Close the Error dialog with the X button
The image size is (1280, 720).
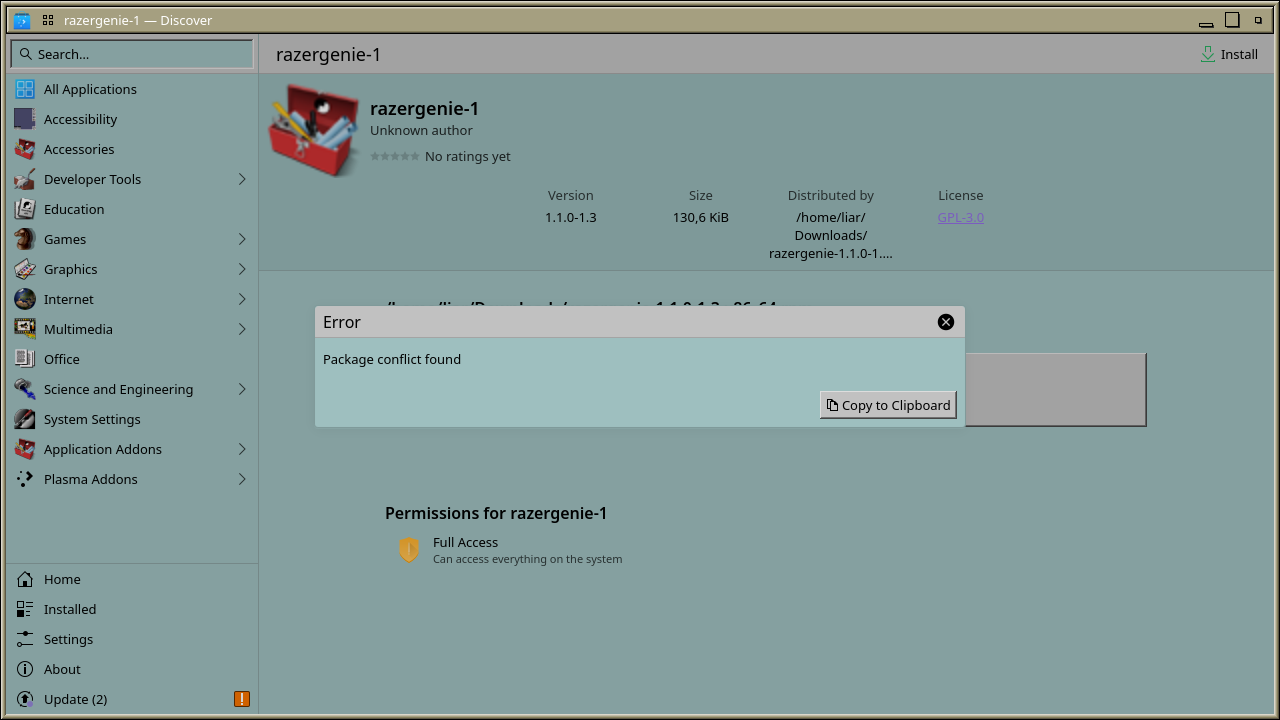pos(946,322)
